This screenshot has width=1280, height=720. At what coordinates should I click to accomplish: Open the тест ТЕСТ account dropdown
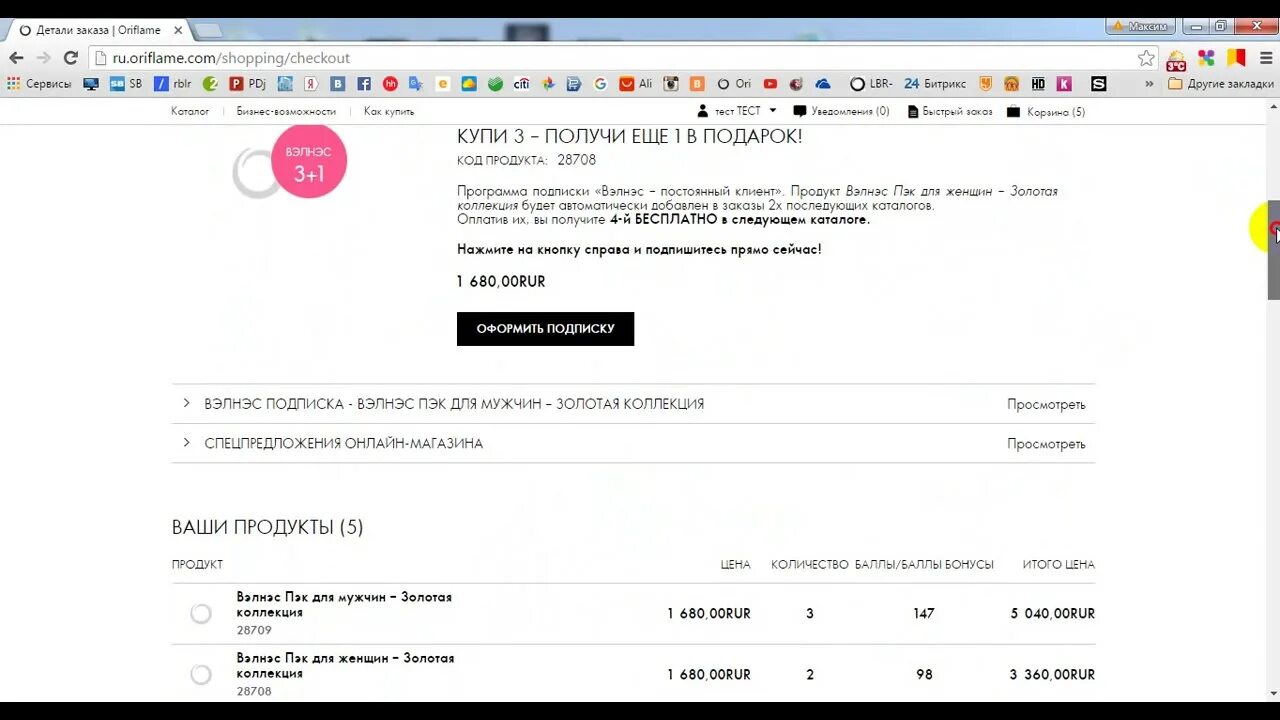click(737, 111)
